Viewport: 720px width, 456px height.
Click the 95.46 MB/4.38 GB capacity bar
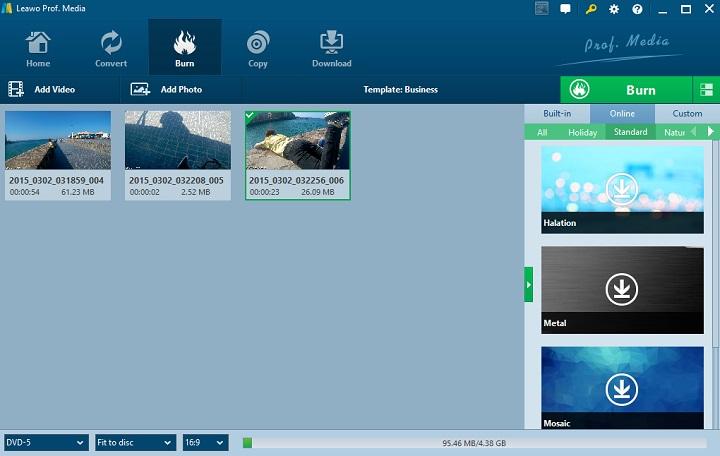point(474,443)
